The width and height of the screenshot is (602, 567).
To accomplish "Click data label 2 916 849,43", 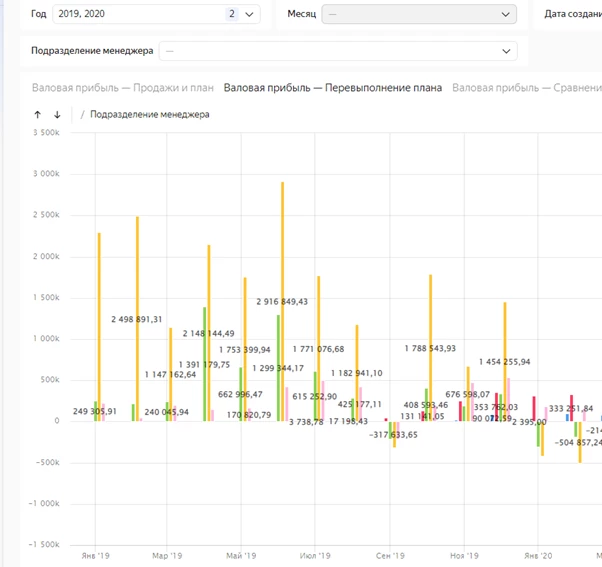I will click(282, 302).
